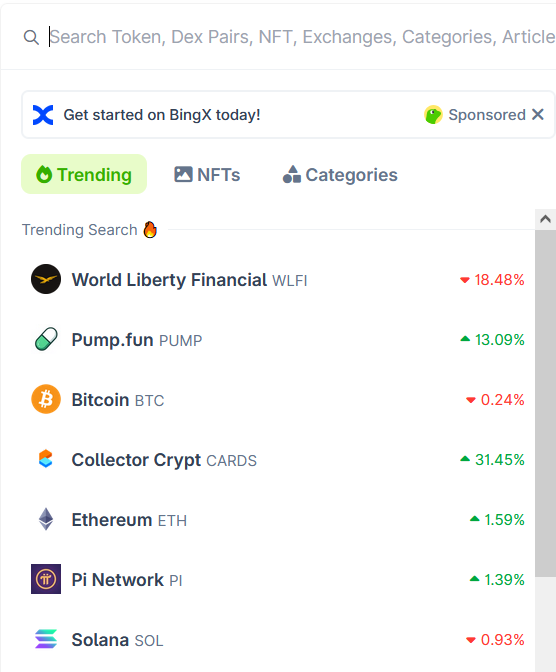Focus the Search Token input field

coord(302,37)
